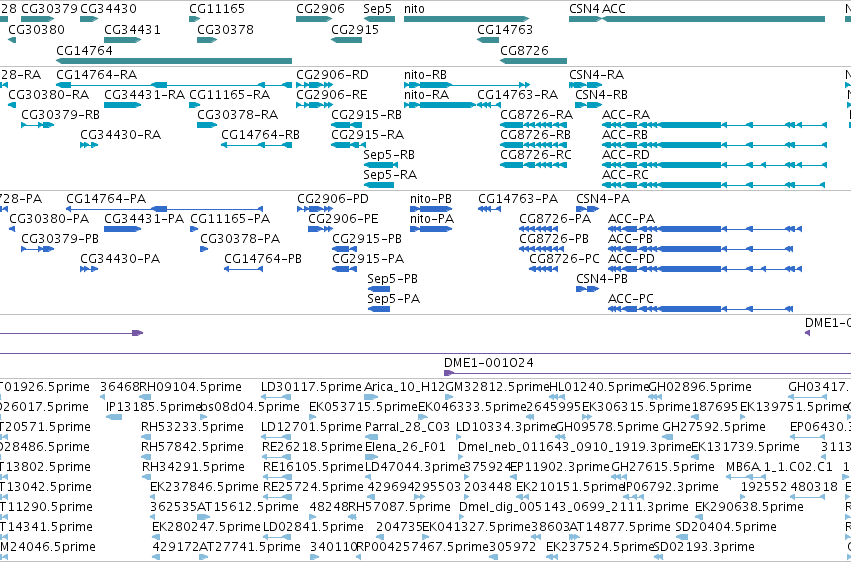Click the CSN4-RB transcript label
Screen dimensions: 851x562
(x=601, y=94)
